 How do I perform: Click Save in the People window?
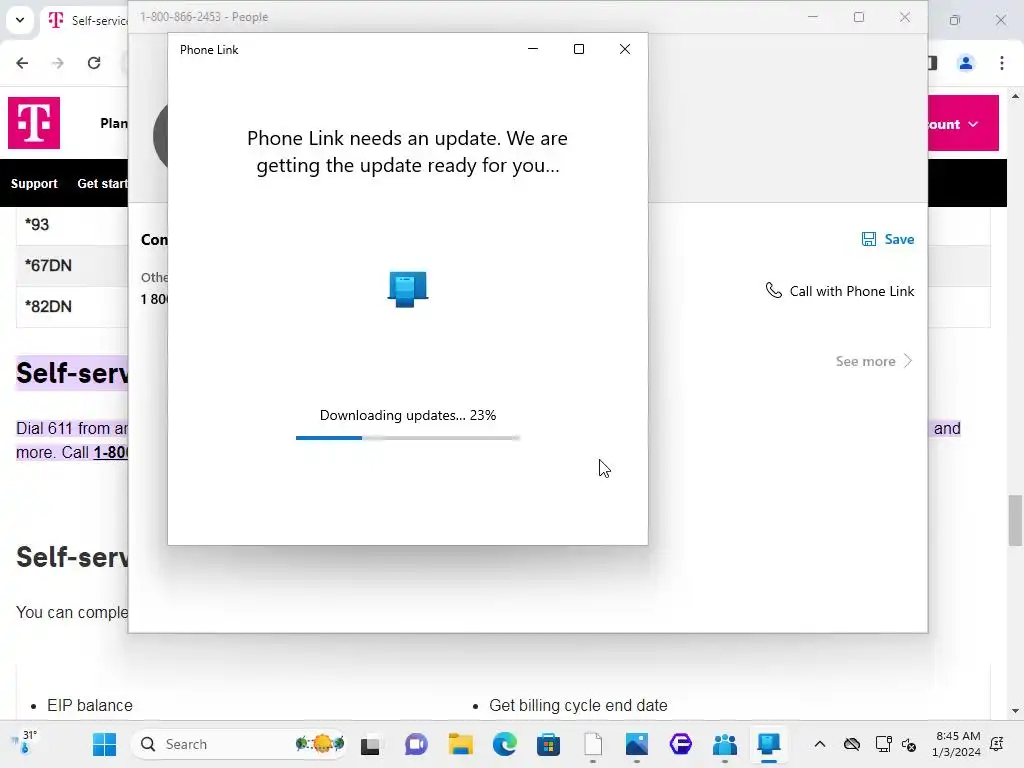click(888, 239)
